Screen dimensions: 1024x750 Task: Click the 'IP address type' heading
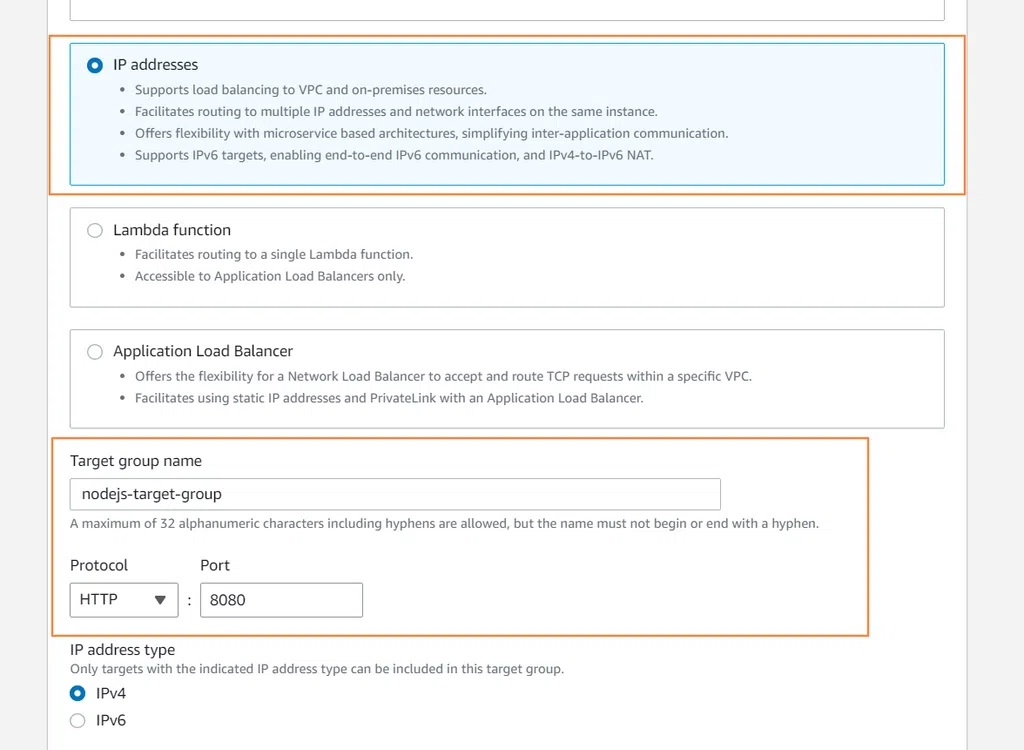123,650
